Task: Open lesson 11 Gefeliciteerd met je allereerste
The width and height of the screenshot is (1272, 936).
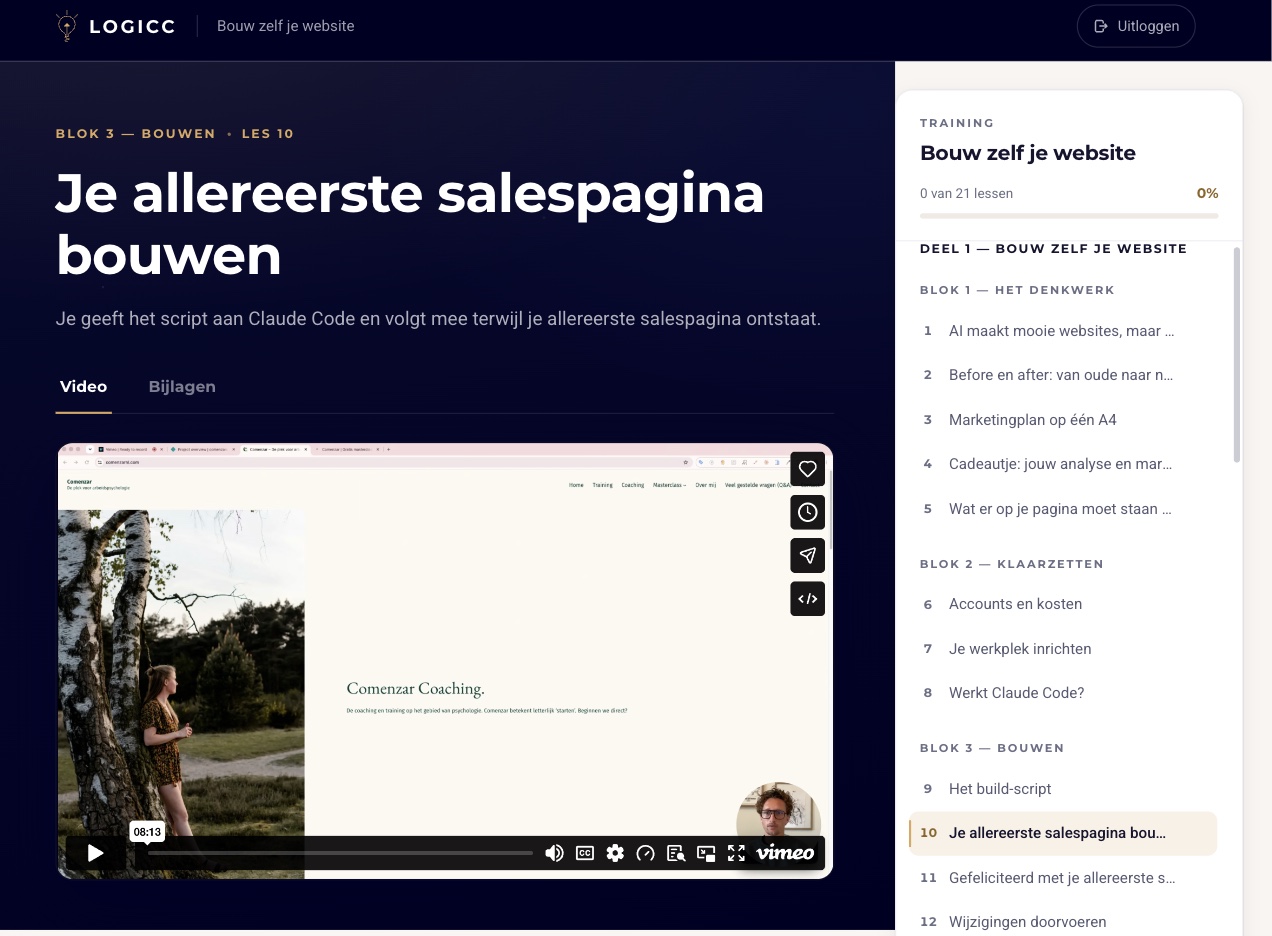Action: tap(1063, 878)
